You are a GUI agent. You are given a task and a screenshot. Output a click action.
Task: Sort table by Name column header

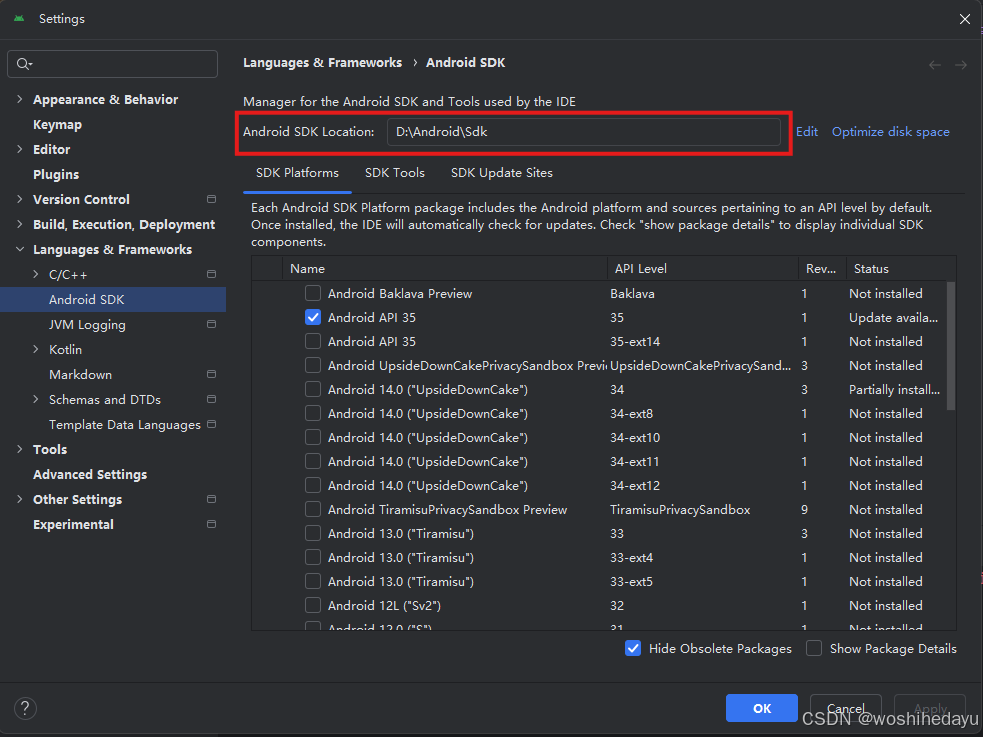pyautogui.click(x=444, y=268)
